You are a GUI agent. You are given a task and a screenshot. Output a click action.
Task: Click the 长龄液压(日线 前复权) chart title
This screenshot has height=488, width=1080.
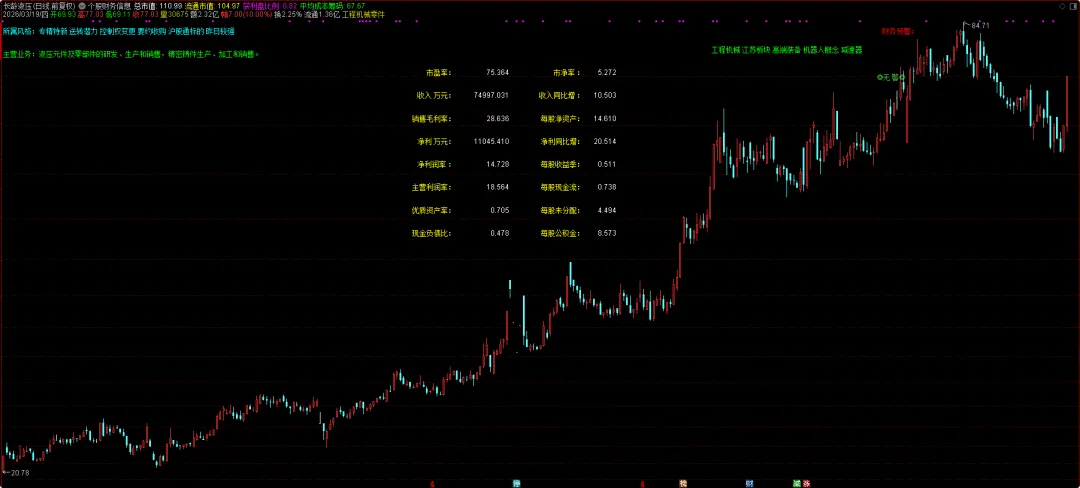point(38,6)
